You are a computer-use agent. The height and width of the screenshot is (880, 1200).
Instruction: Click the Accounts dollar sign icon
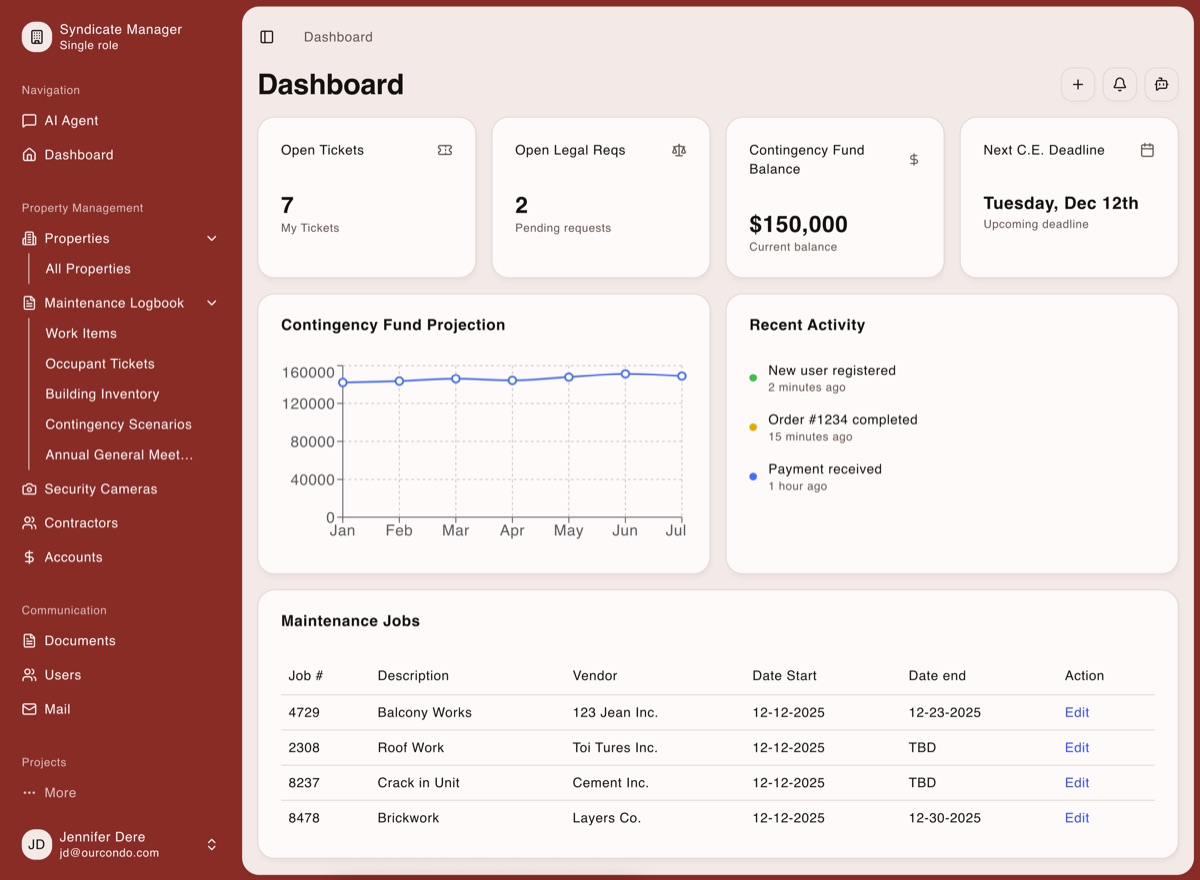coord(29,557)
